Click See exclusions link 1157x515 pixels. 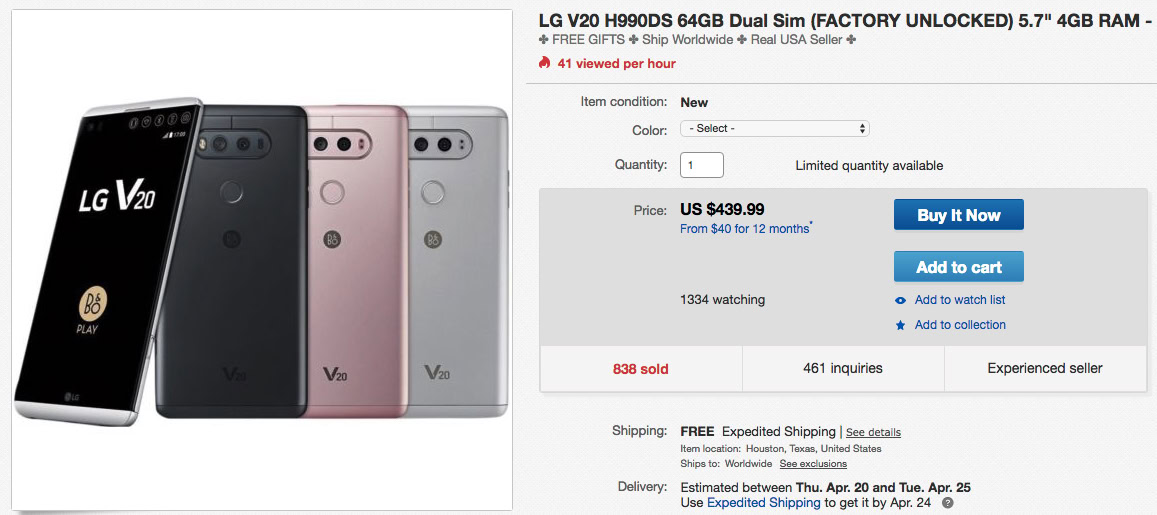[813, 464]
